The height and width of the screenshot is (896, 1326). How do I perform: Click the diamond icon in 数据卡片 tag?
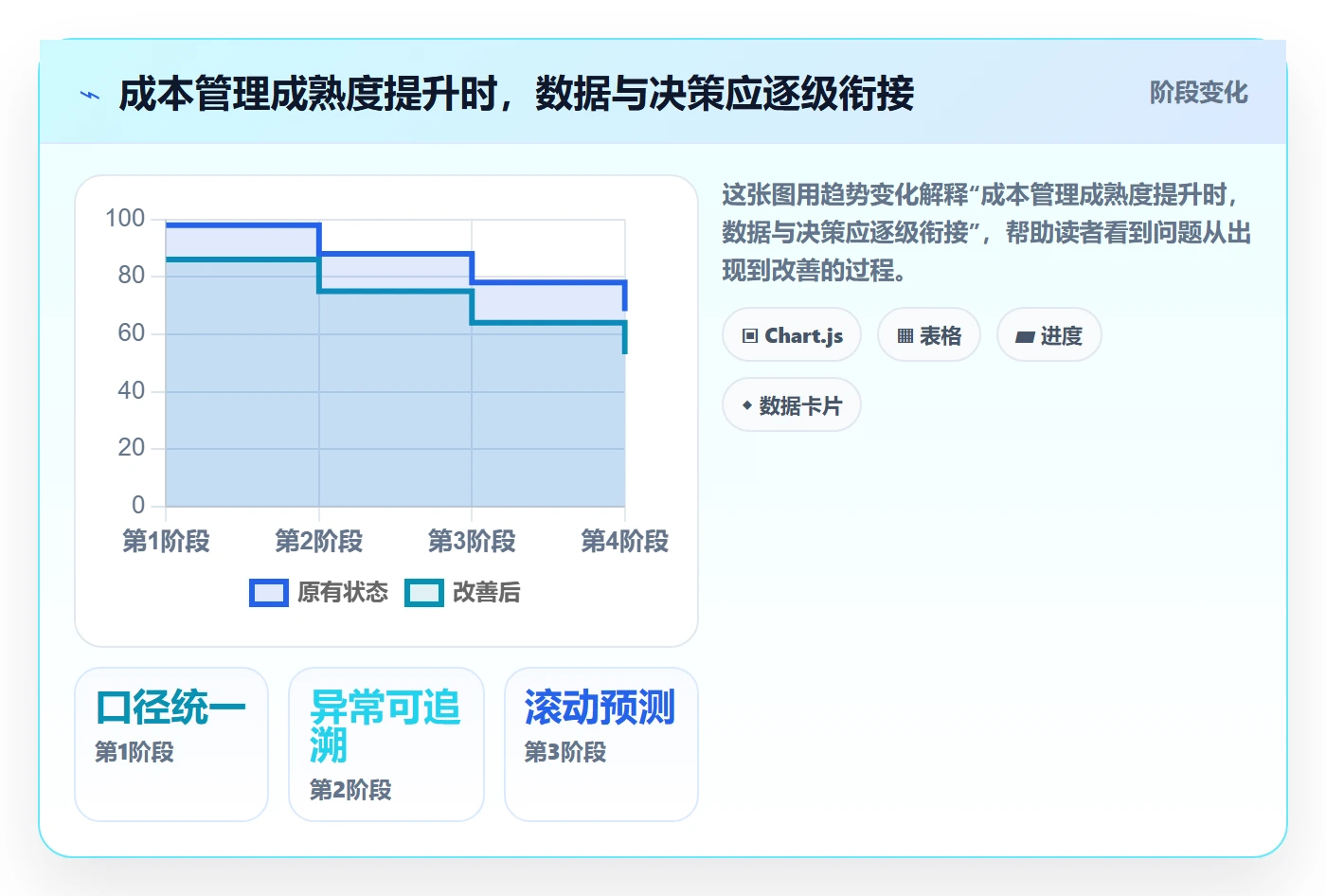tap(747, 405)
